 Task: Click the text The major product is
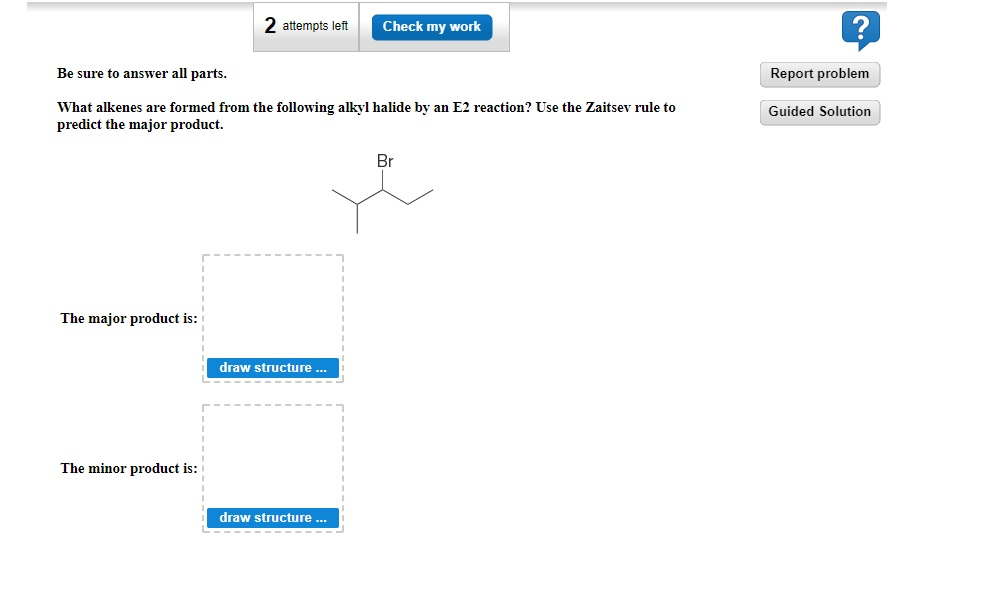[127, 318]
